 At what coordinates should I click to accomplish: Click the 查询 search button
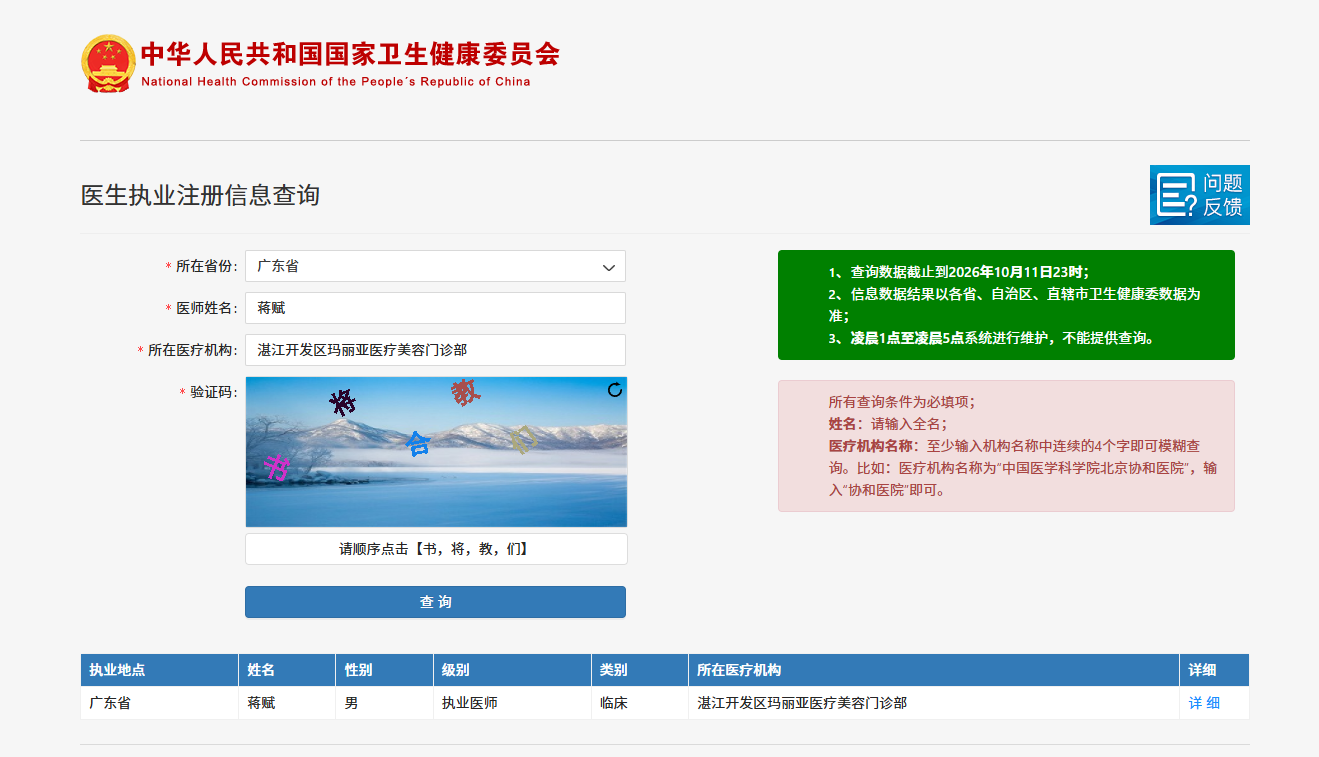(435, 602)
